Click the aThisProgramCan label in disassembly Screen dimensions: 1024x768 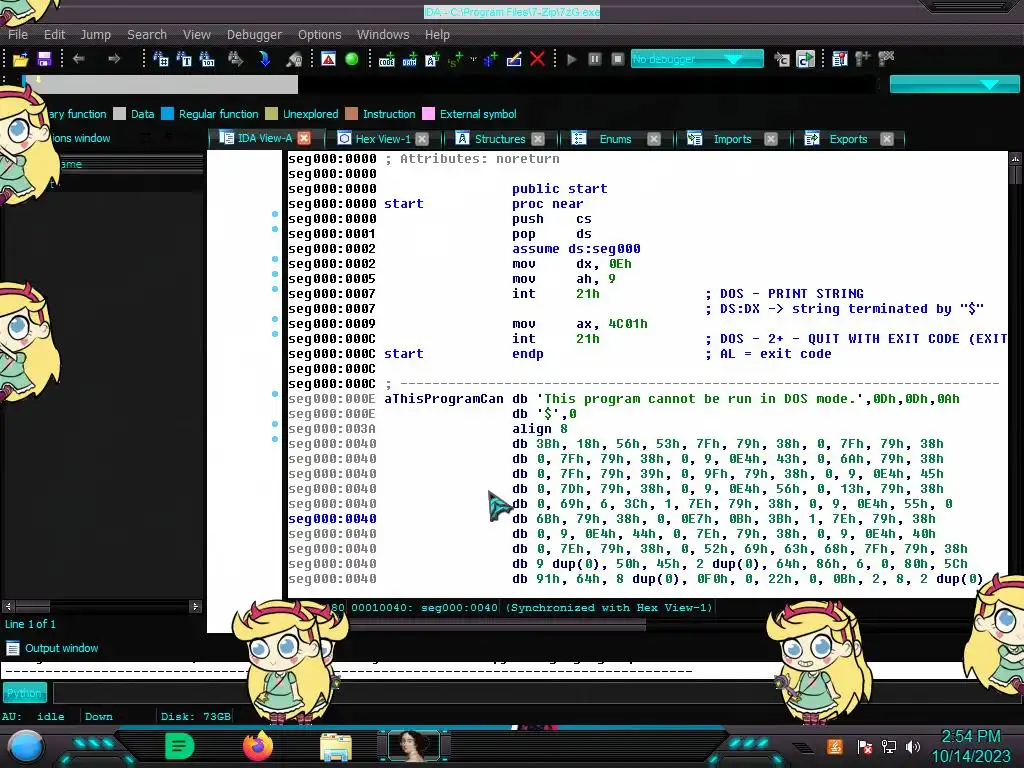click(x=443, y=398)
